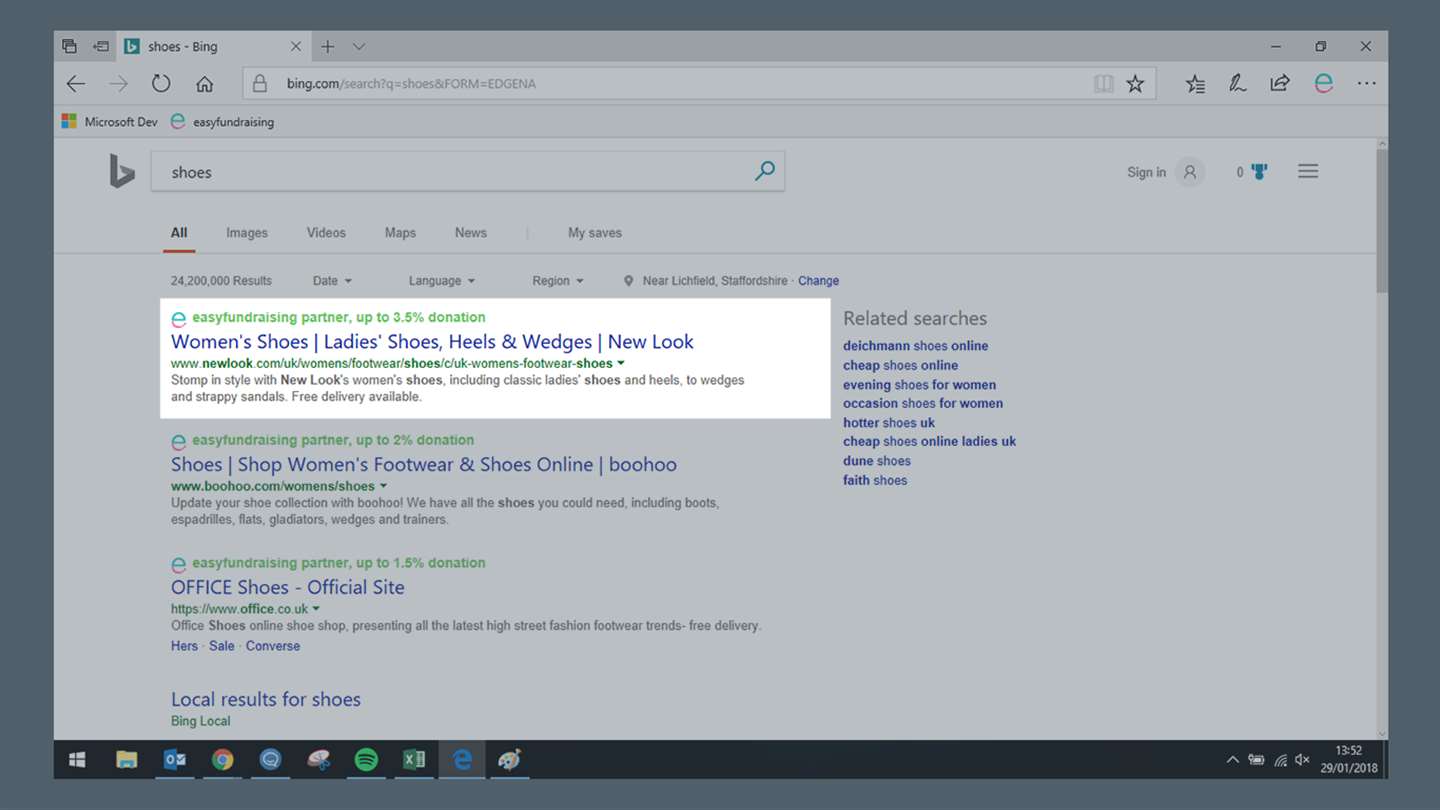Open the favorites hub
The width and height of the screenshot is (1440, 810).
(1195, 84)
